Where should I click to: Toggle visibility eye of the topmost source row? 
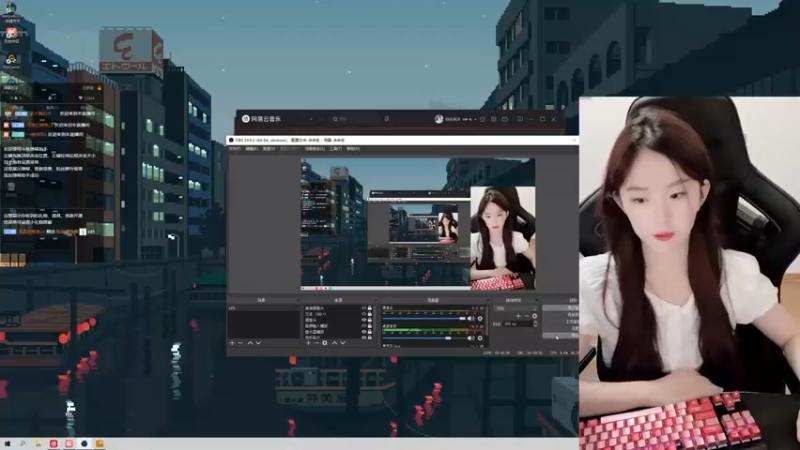click(x=364, y=308)
